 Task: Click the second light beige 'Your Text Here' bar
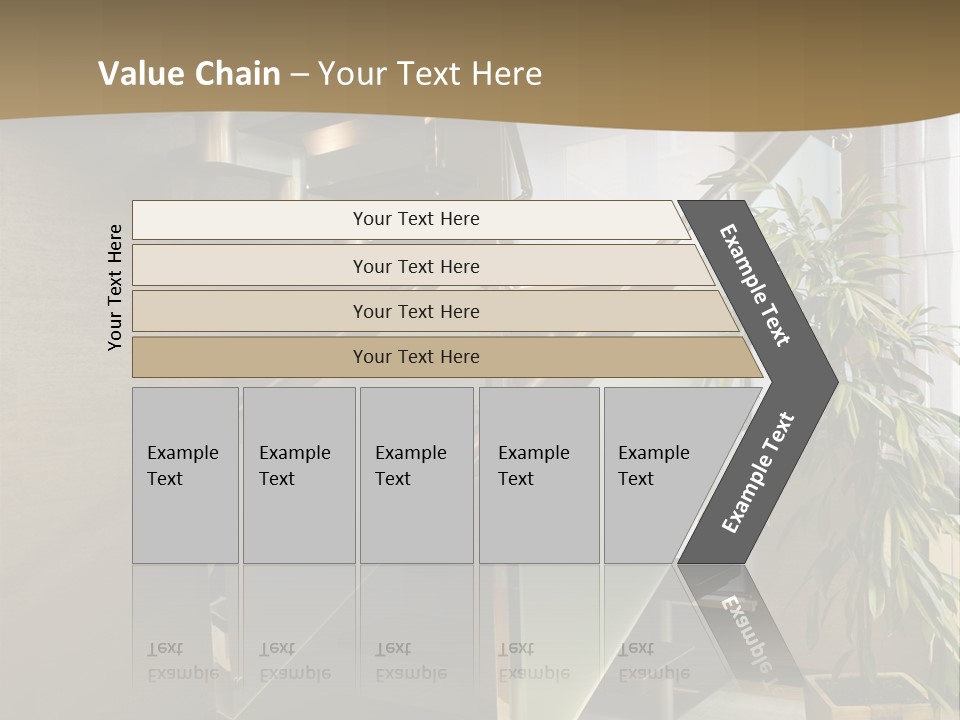point(422,265)
